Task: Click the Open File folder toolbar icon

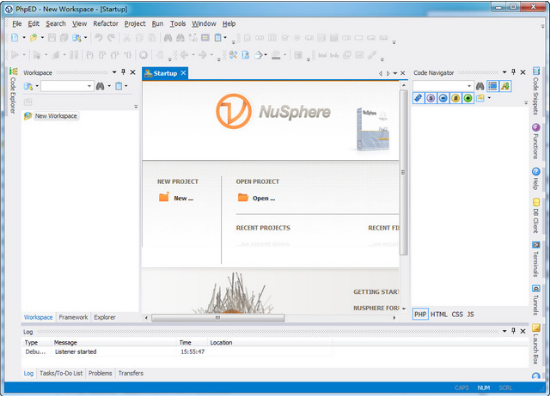Action: tap(34, 37)
